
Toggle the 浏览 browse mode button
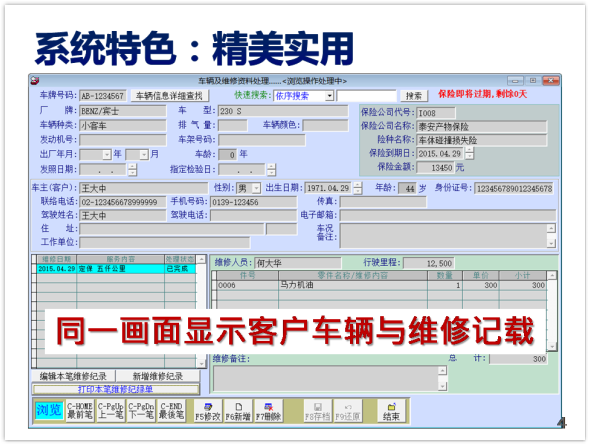pyautogui.click(x=49, y=410)
